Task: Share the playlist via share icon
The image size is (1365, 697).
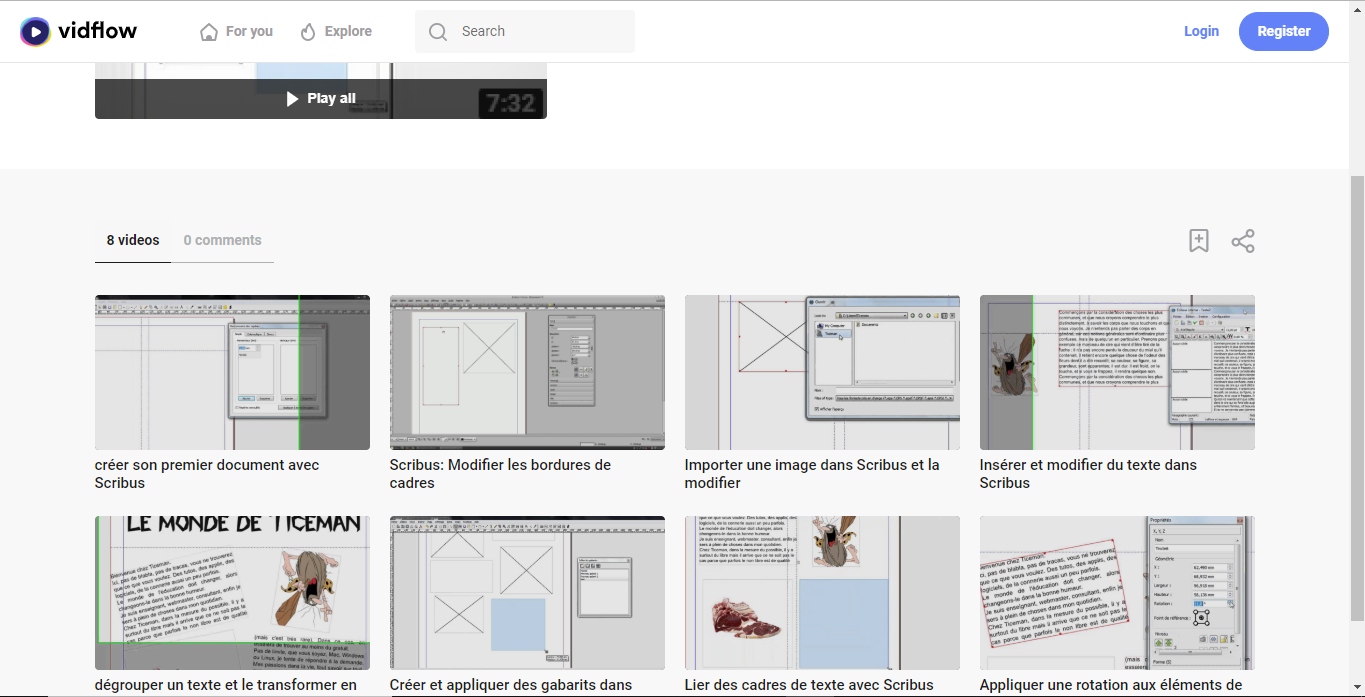Action: coord(1243,241)
